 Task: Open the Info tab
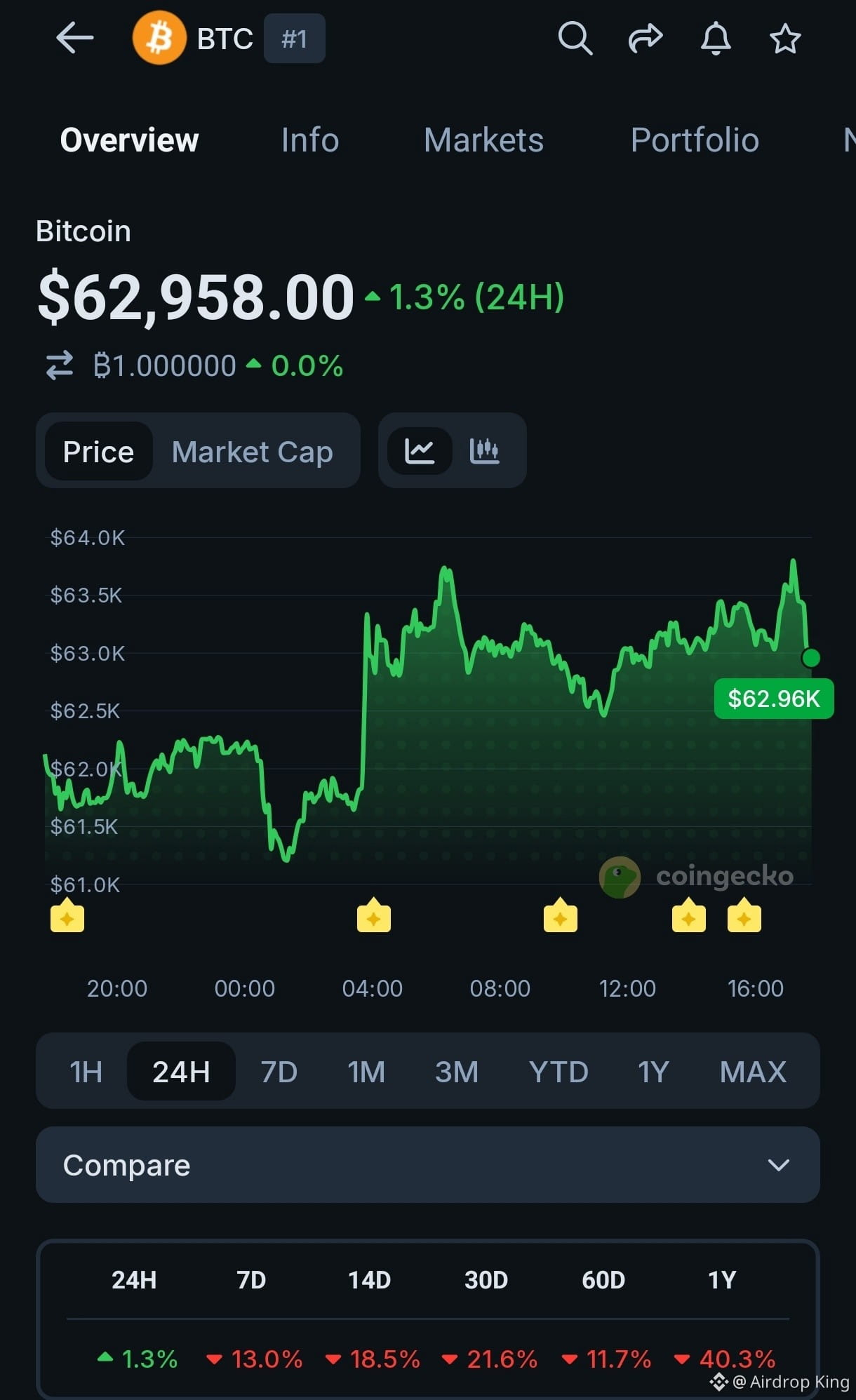(310, 140)
